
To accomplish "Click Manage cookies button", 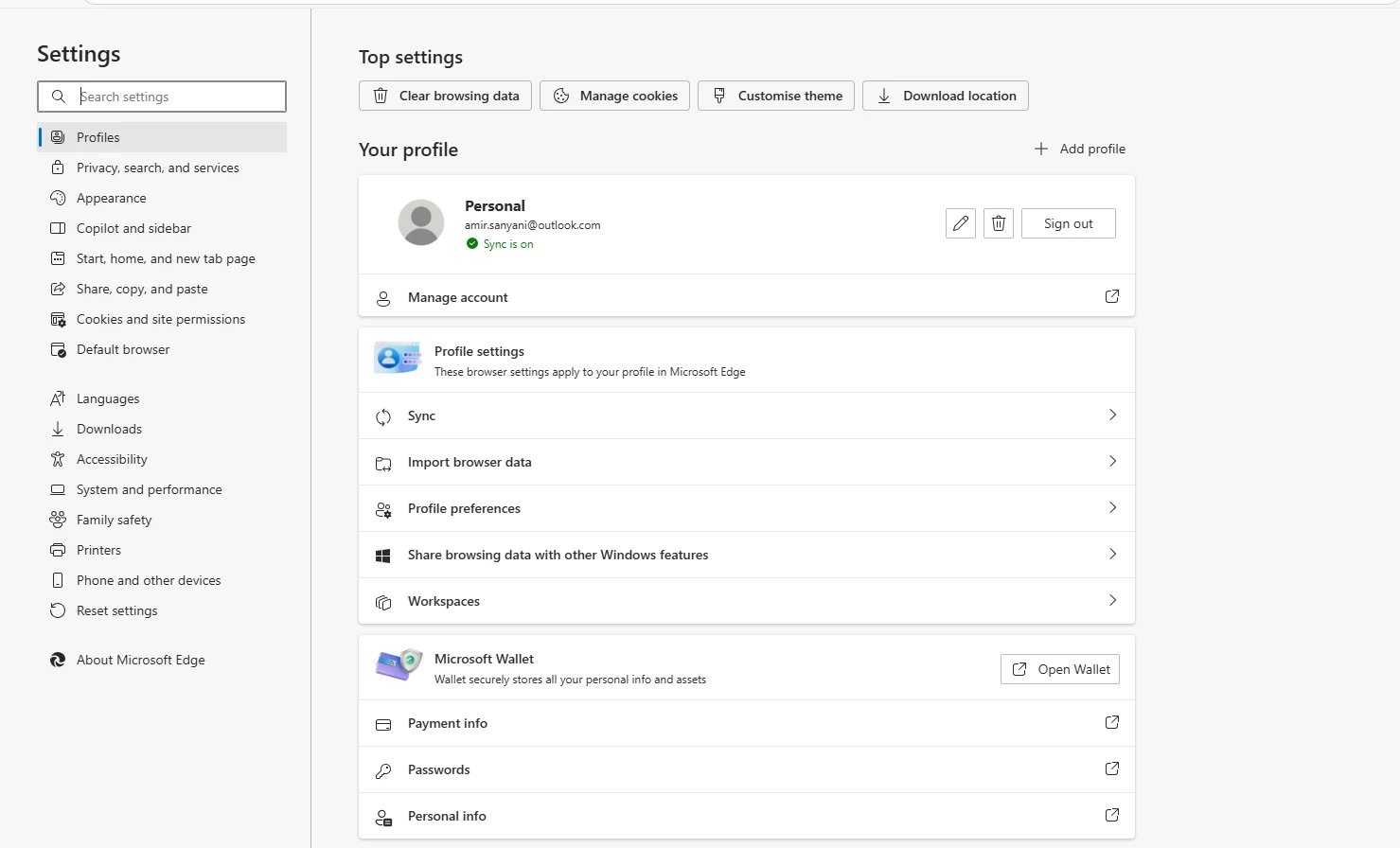I will 614,96.
